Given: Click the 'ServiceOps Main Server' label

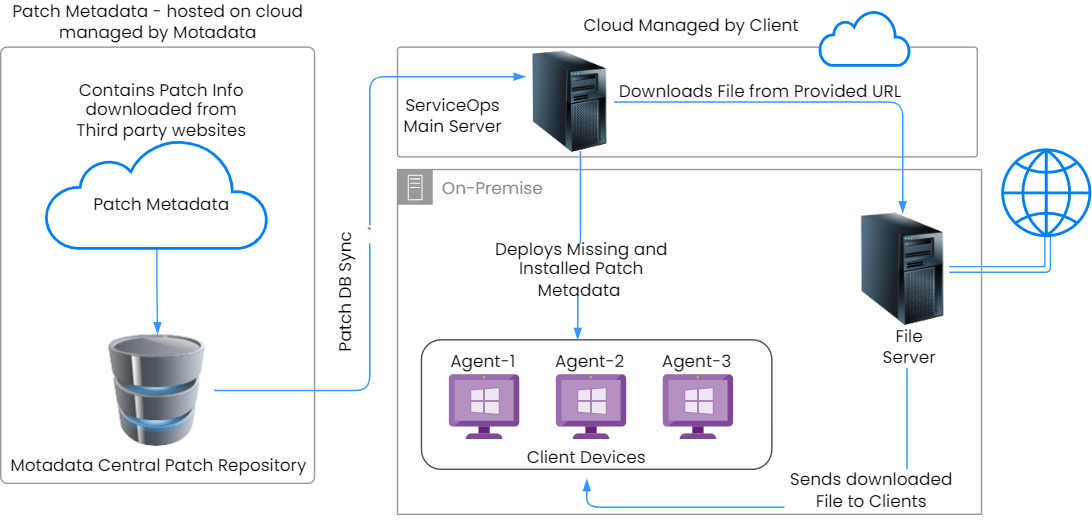Looking at the screenshot, I should (453, 116).
